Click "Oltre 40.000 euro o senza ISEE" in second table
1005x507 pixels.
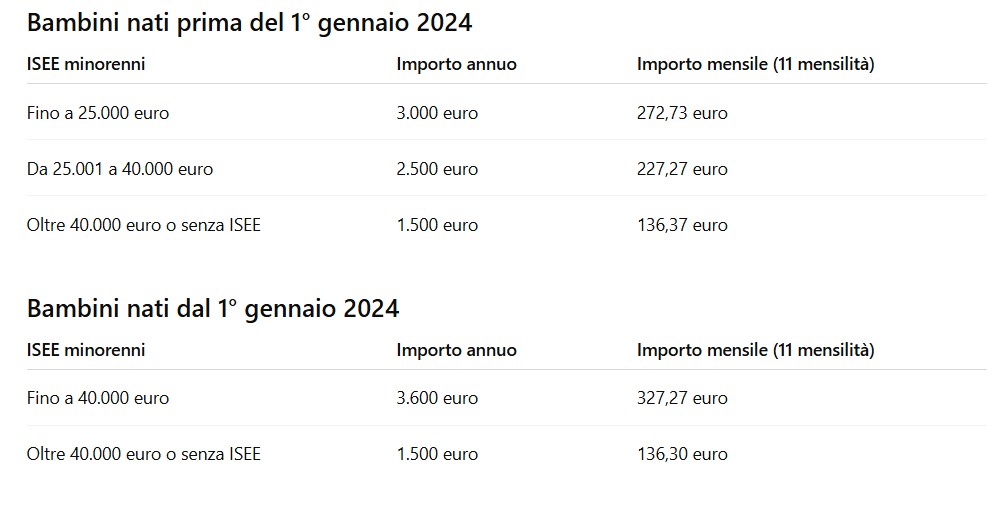point(144,454)
